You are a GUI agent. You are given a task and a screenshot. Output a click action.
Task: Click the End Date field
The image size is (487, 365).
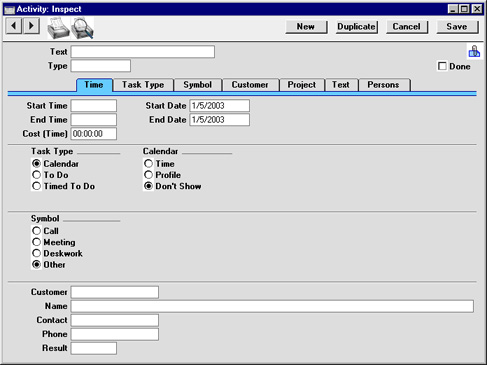click(x=220, y=120)
